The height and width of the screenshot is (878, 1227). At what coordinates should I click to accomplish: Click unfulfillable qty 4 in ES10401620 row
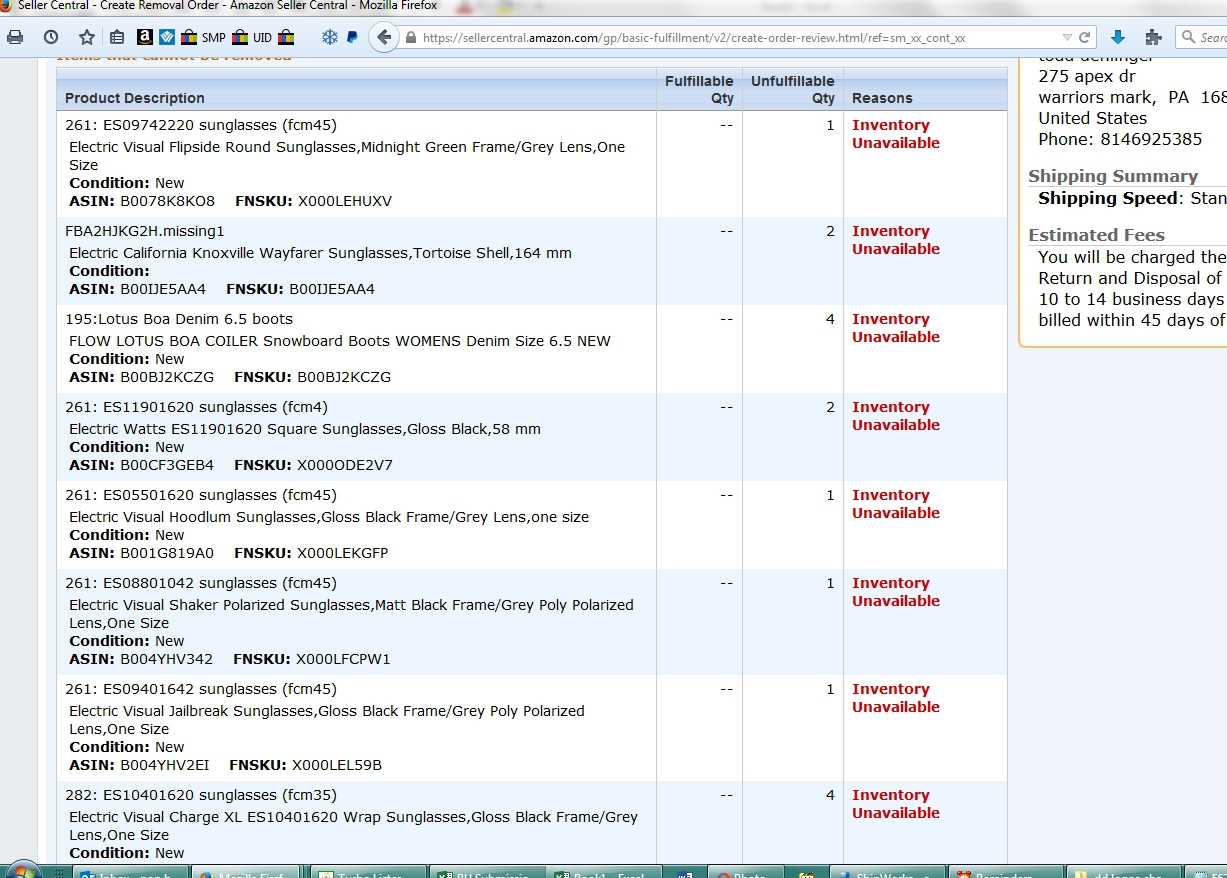pos(830,795)
